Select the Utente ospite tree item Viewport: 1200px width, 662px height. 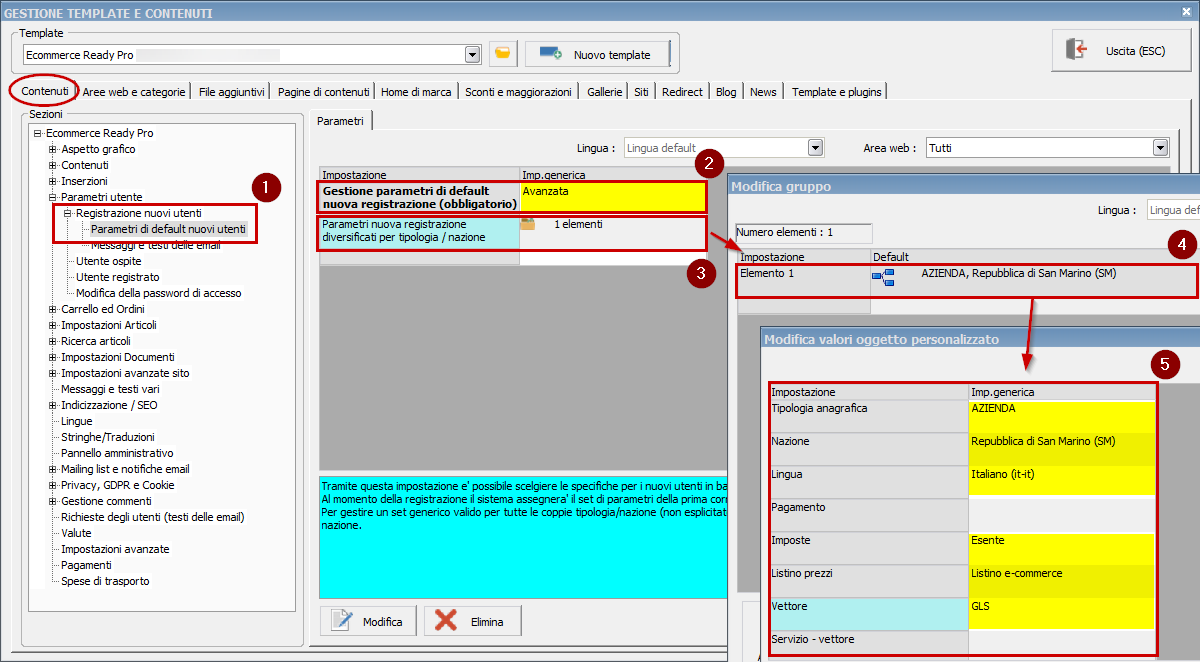pos(109,261)
